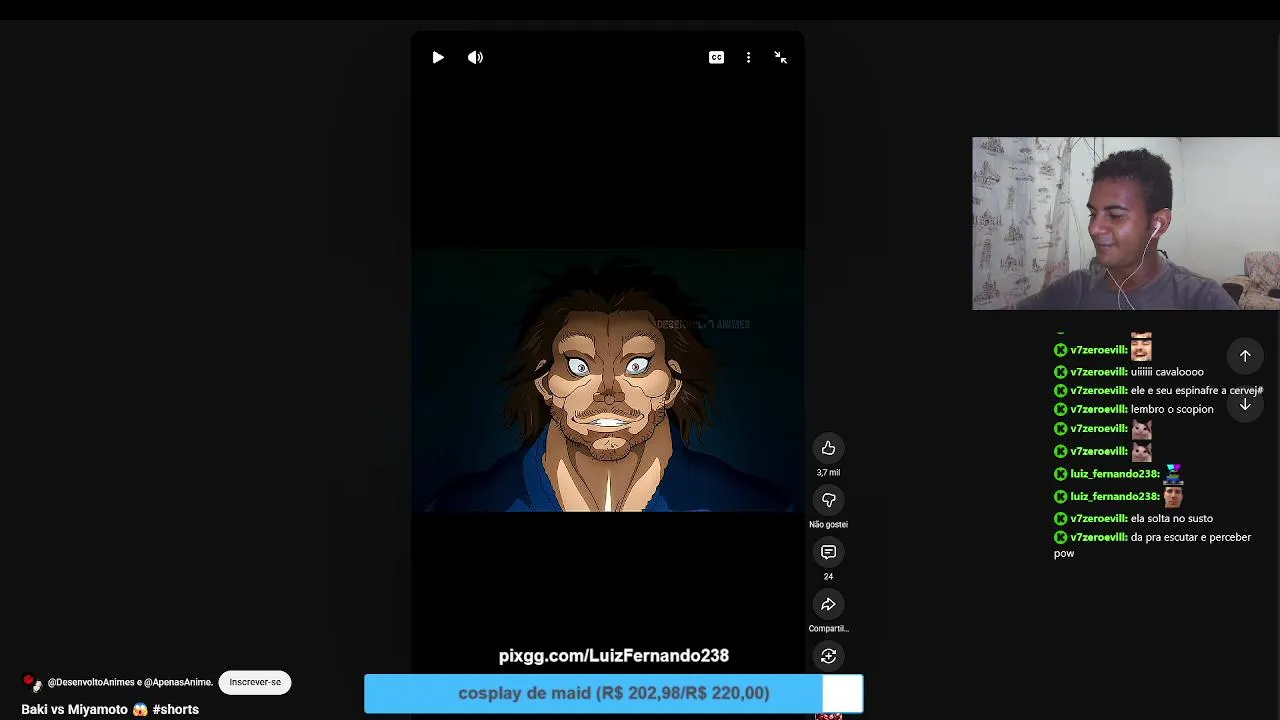Click chat message 'ele e seu espinafre a cerveja'
The width and height of the screenshot is (1280, 720).
[x=1197, y=391]
